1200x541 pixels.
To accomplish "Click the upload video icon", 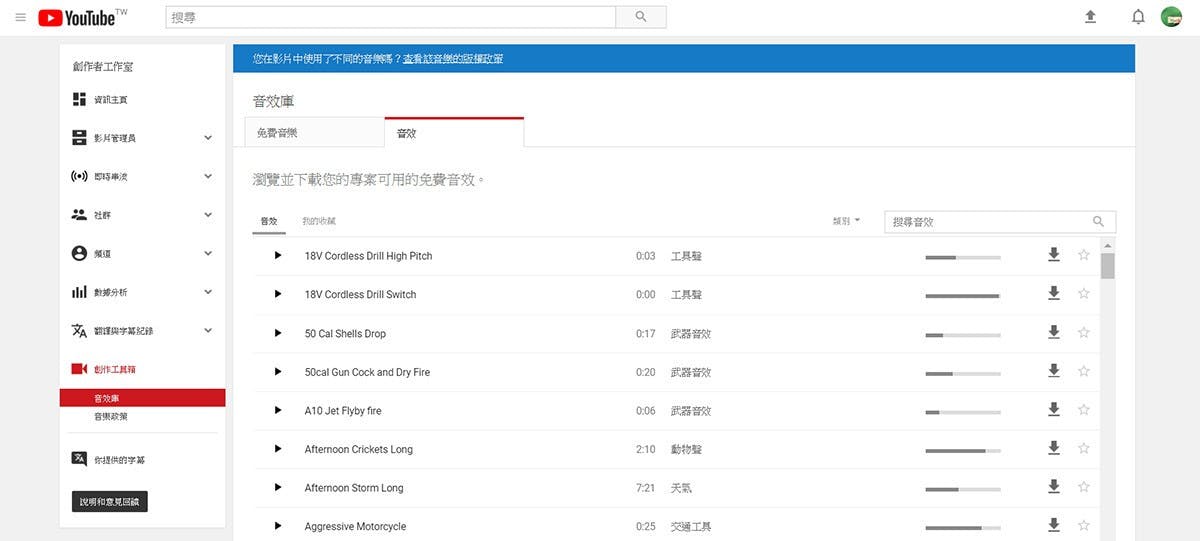I will 1090,17.
